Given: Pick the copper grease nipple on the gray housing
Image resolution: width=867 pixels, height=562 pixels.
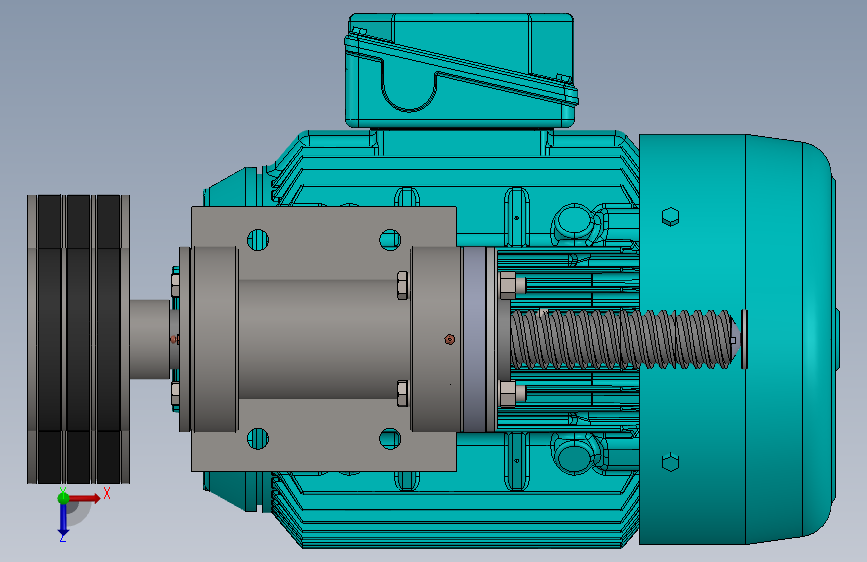Looking at the screenshot, I should 450,339.
